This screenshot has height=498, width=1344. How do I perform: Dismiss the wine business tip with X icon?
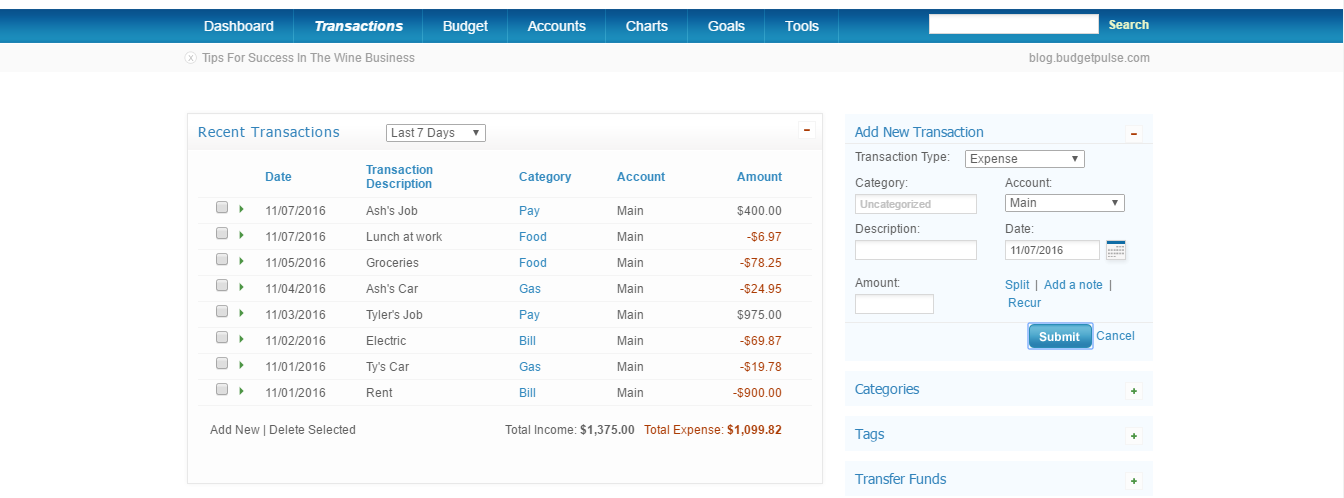[x=191, y=58]
